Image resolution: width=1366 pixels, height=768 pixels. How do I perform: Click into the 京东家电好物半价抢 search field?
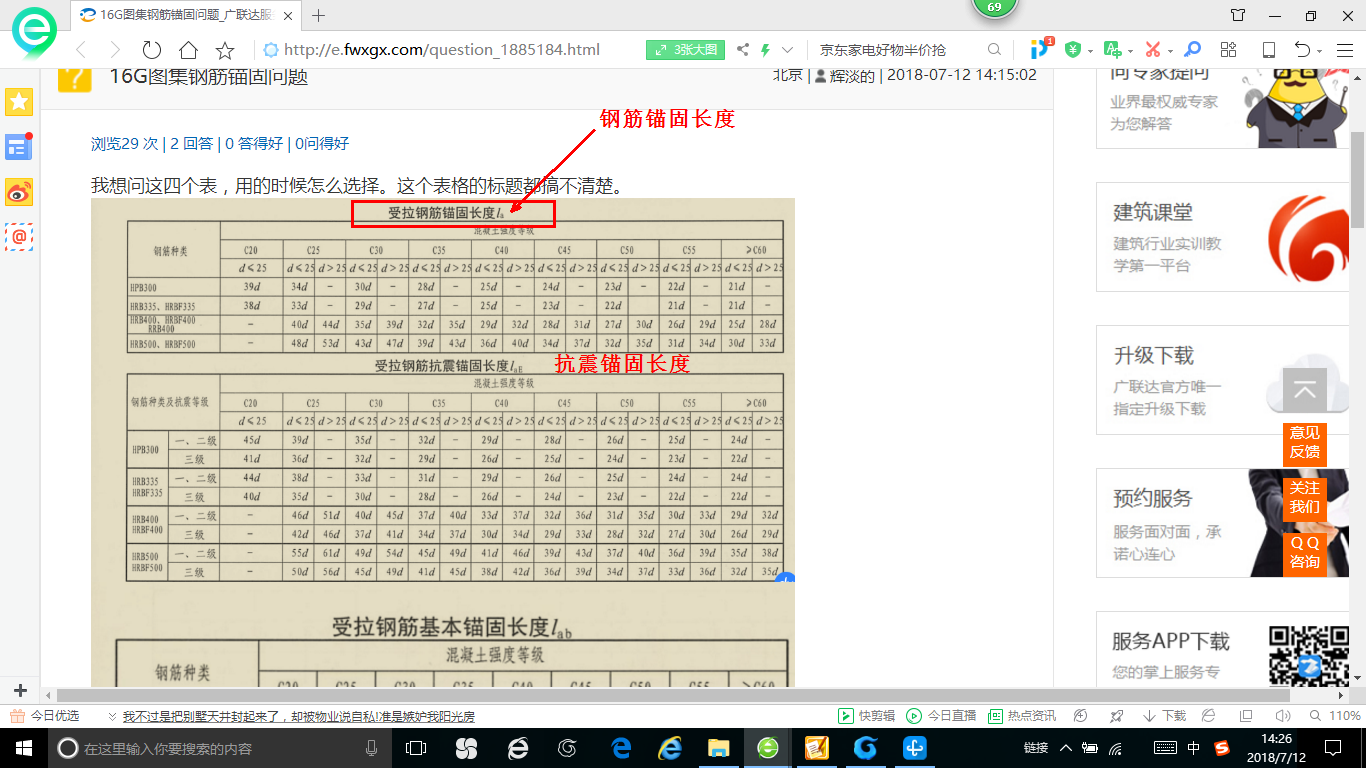[x=900, y=49]
